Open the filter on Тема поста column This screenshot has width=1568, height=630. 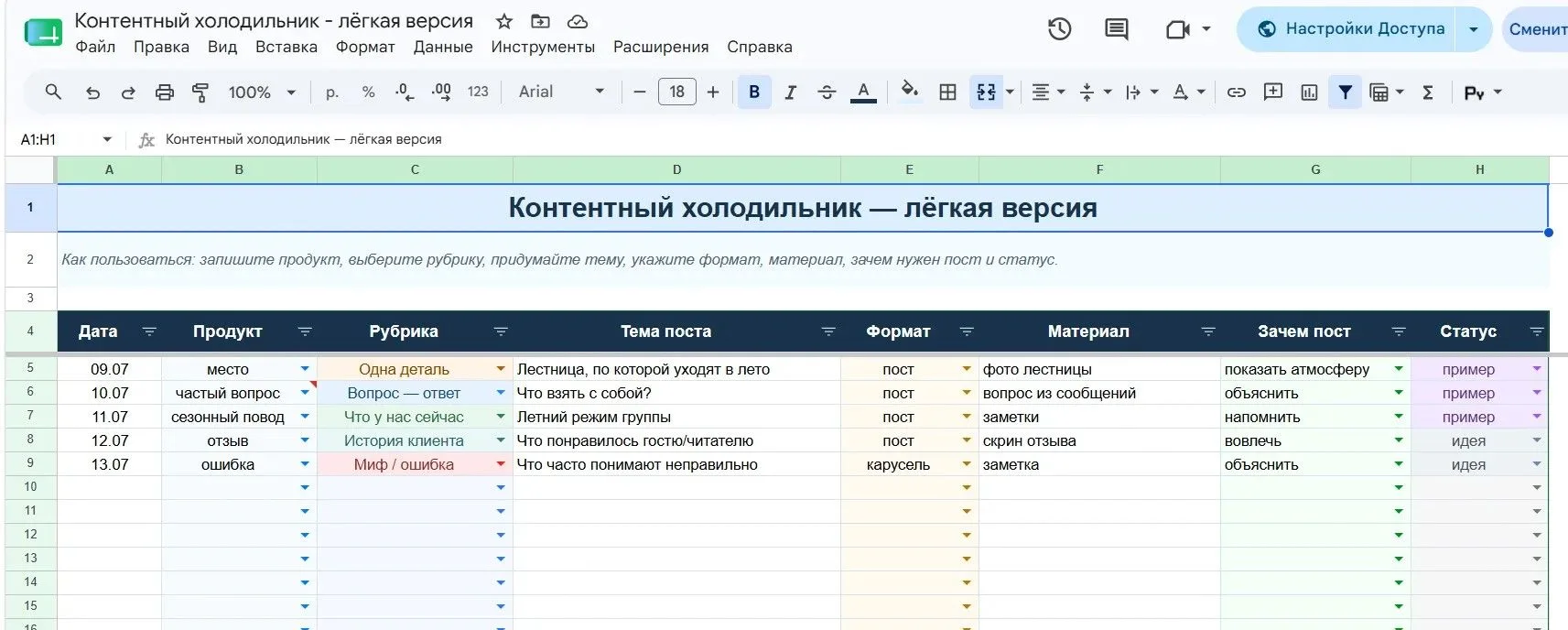pyautogui.click(x=828, y=331)
